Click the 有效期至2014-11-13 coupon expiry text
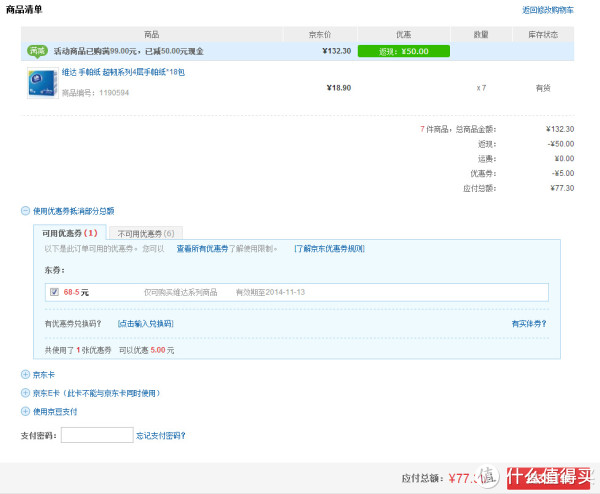 point(270,292)
